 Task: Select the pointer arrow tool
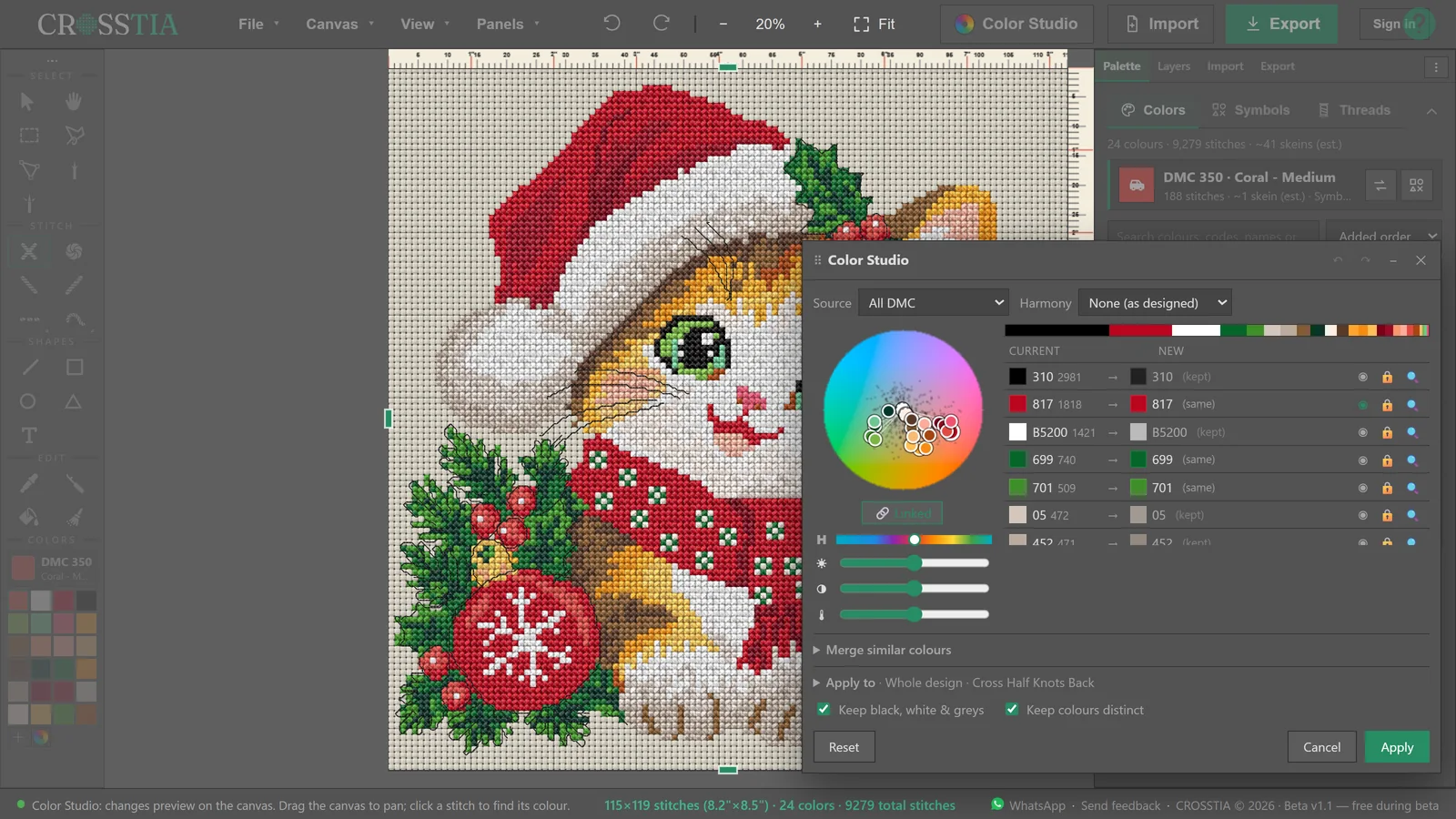[28, 102]
